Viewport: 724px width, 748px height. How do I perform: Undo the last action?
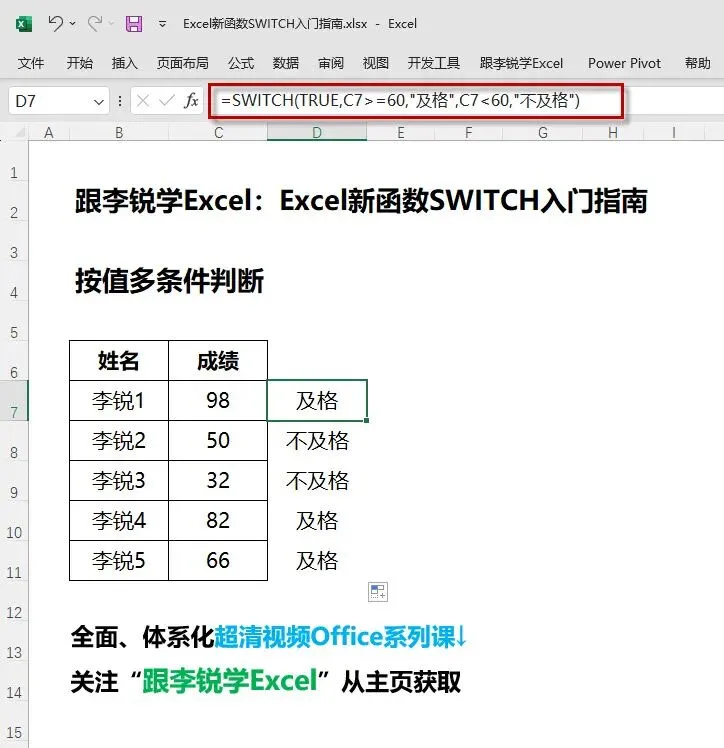pyautogui.click(x=56, y=23)
